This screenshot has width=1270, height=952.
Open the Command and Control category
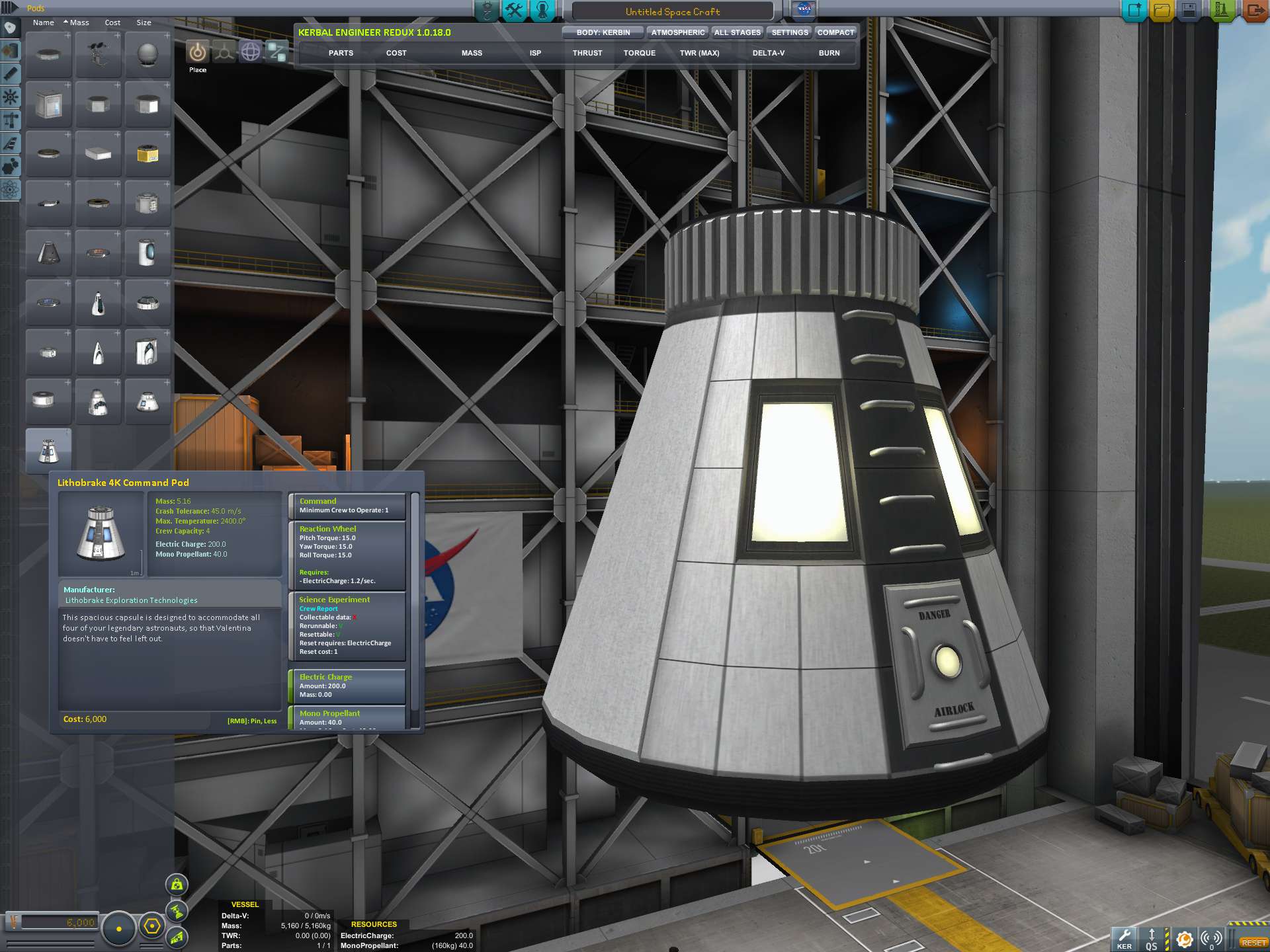tap(10, 97)
